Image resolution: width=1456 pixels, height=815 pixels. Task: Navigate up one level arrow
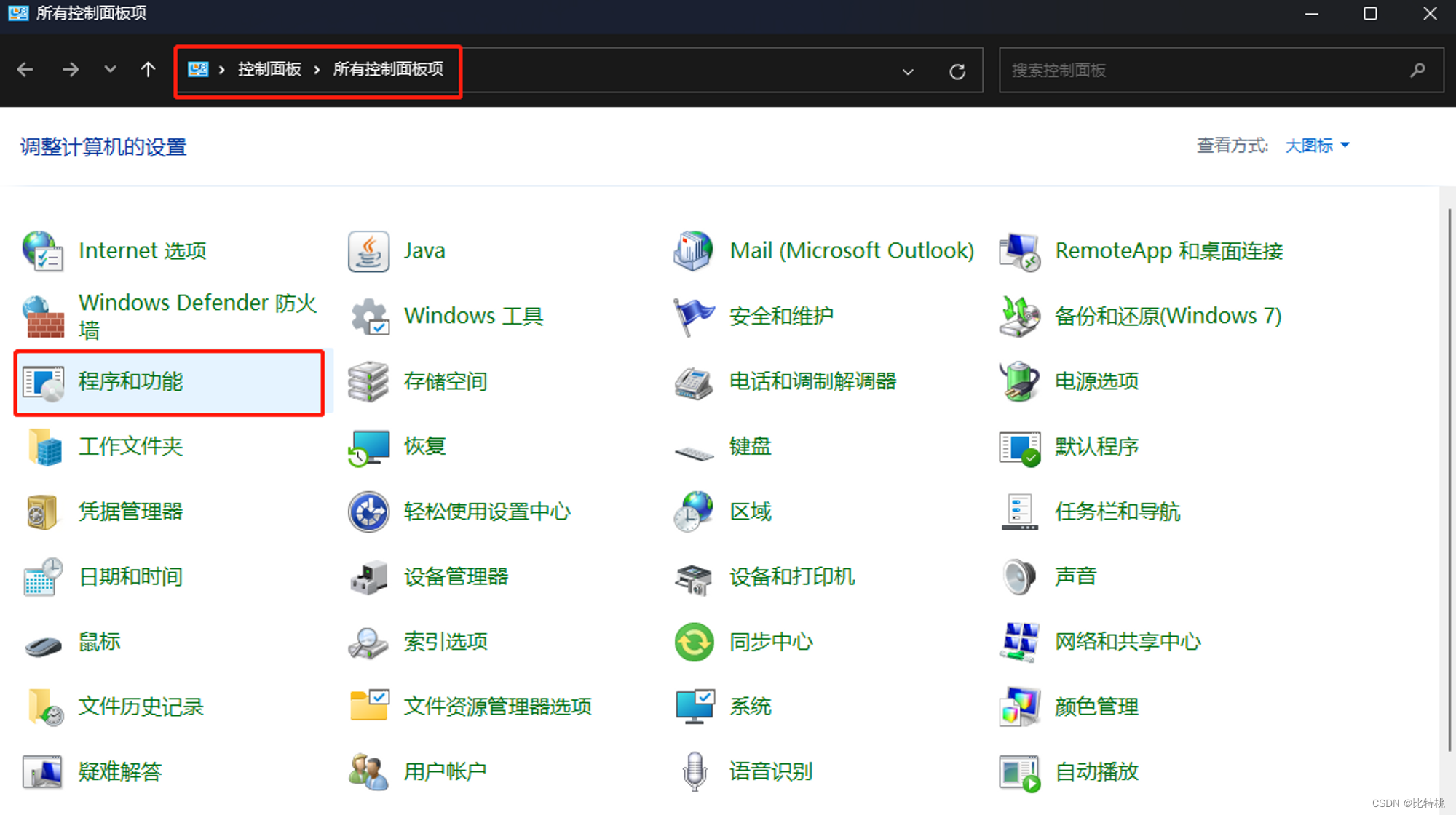coord(148,70)
